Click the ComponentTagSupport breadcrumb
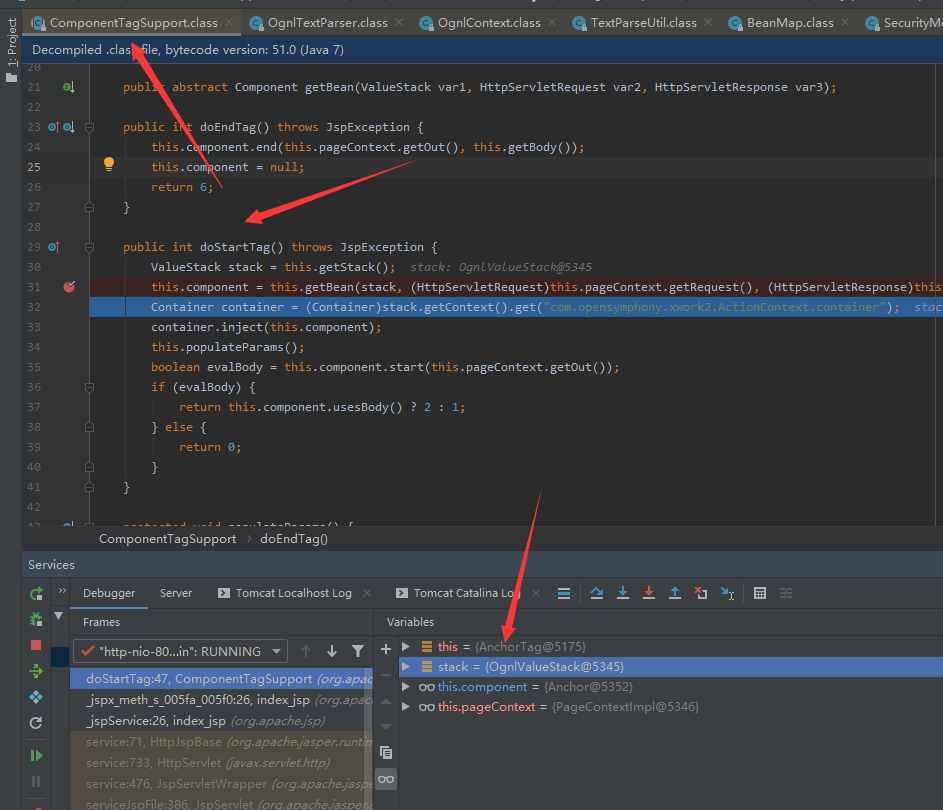Viewport: 943px width, 810px height. [x=167, y=539]
